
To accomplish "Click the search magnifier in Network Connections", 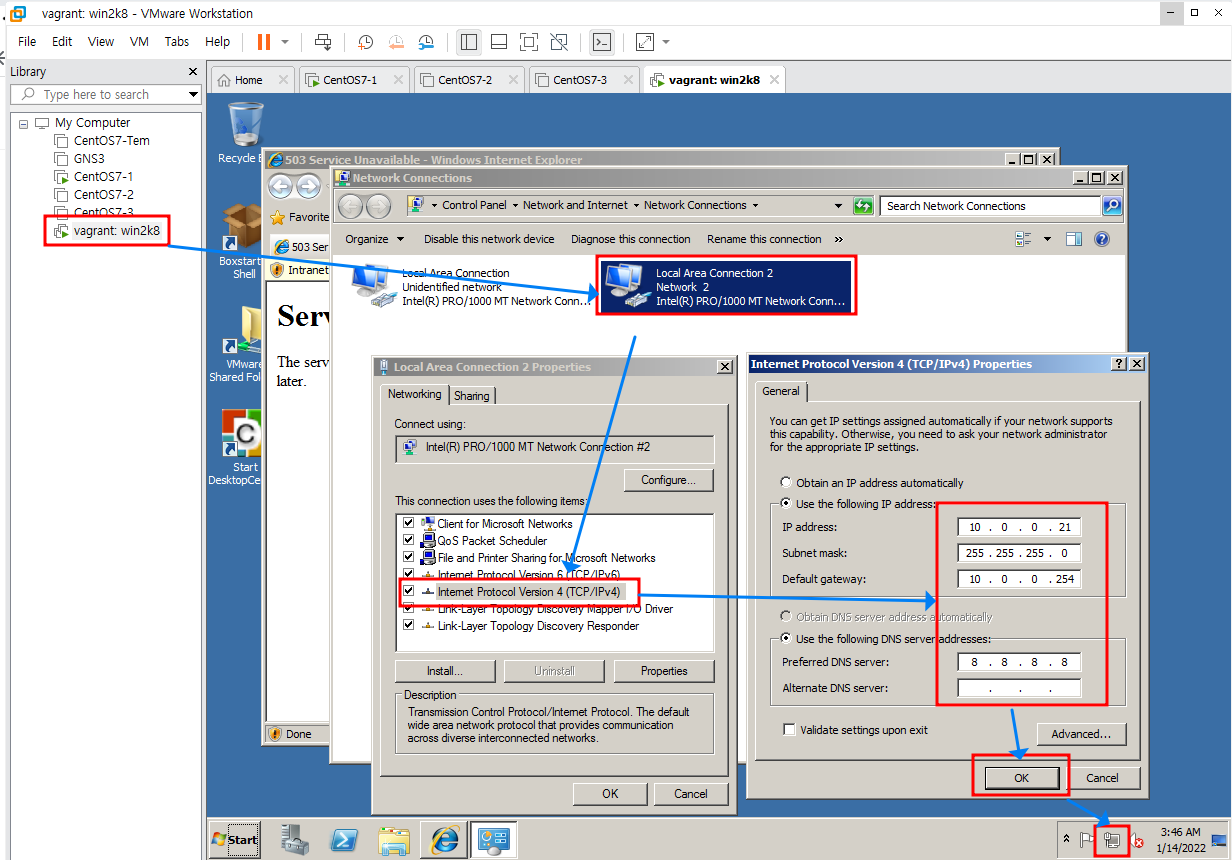I will pos(1111,206).
